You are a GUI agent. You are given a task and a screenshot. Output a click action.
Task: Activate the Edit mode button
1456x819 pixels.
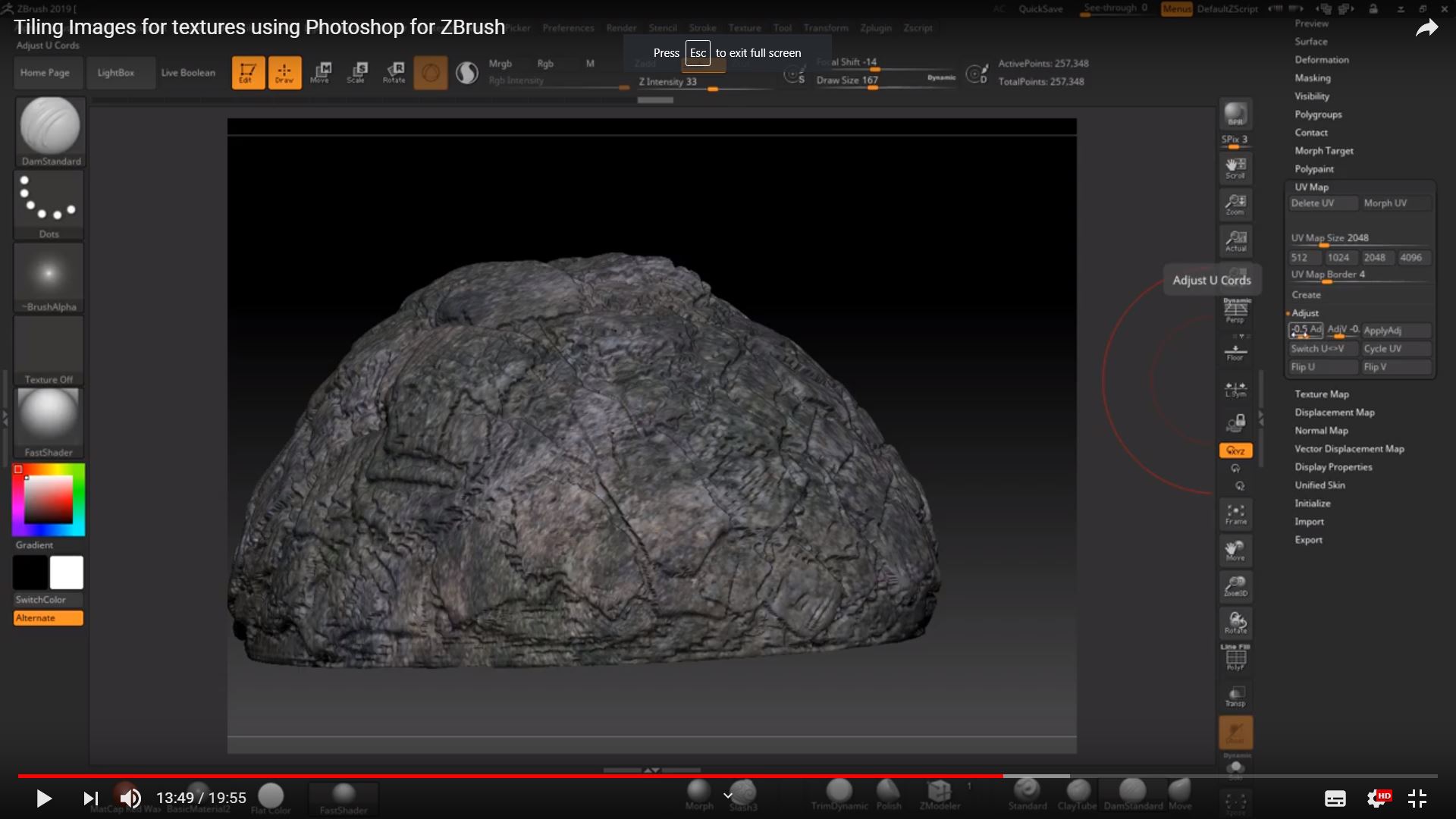click(248, 73)
